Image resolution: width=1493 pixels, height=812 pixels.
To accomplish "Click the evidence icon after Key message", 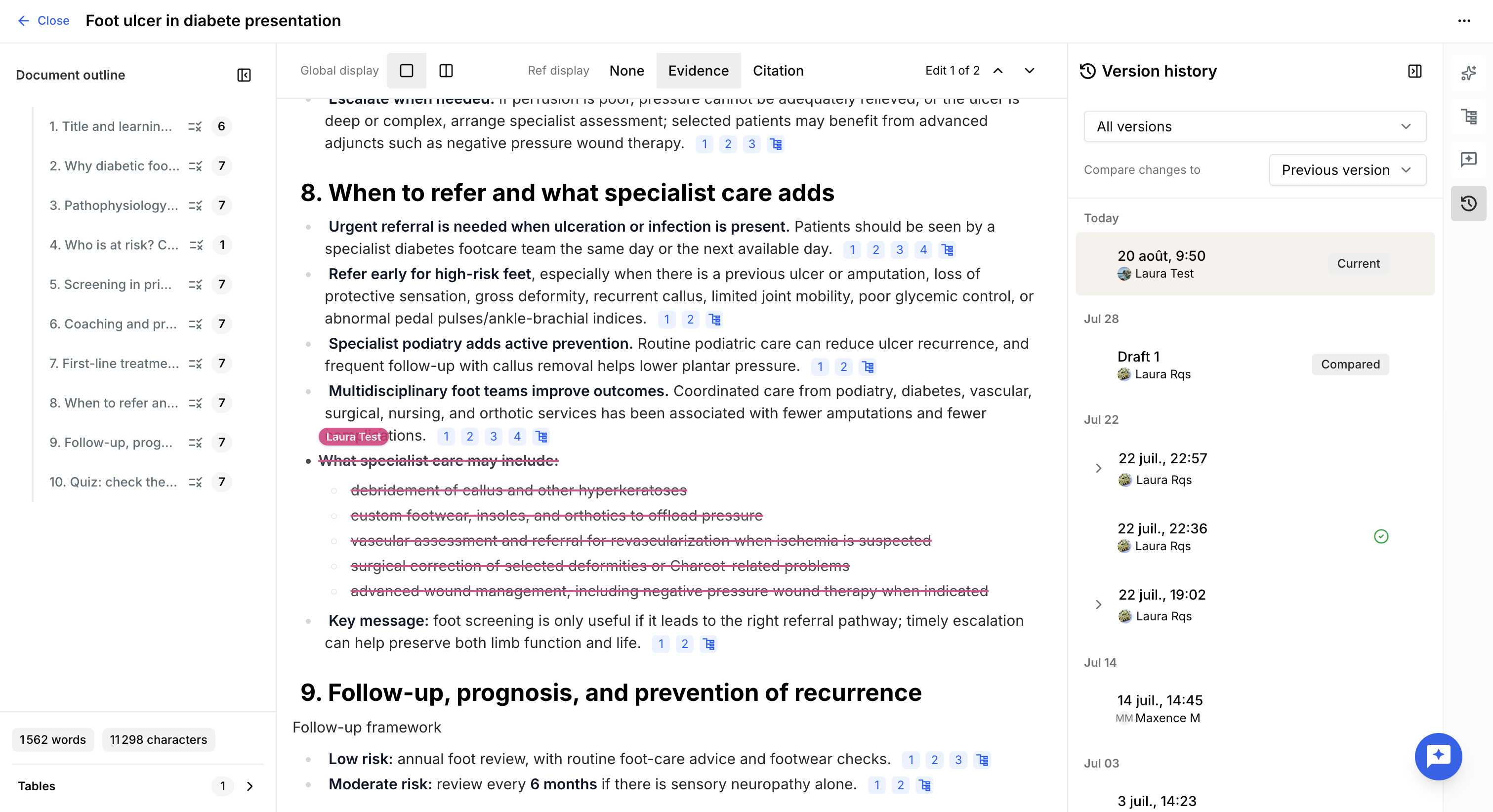I will pyautogui.click(x=708, y=644).
